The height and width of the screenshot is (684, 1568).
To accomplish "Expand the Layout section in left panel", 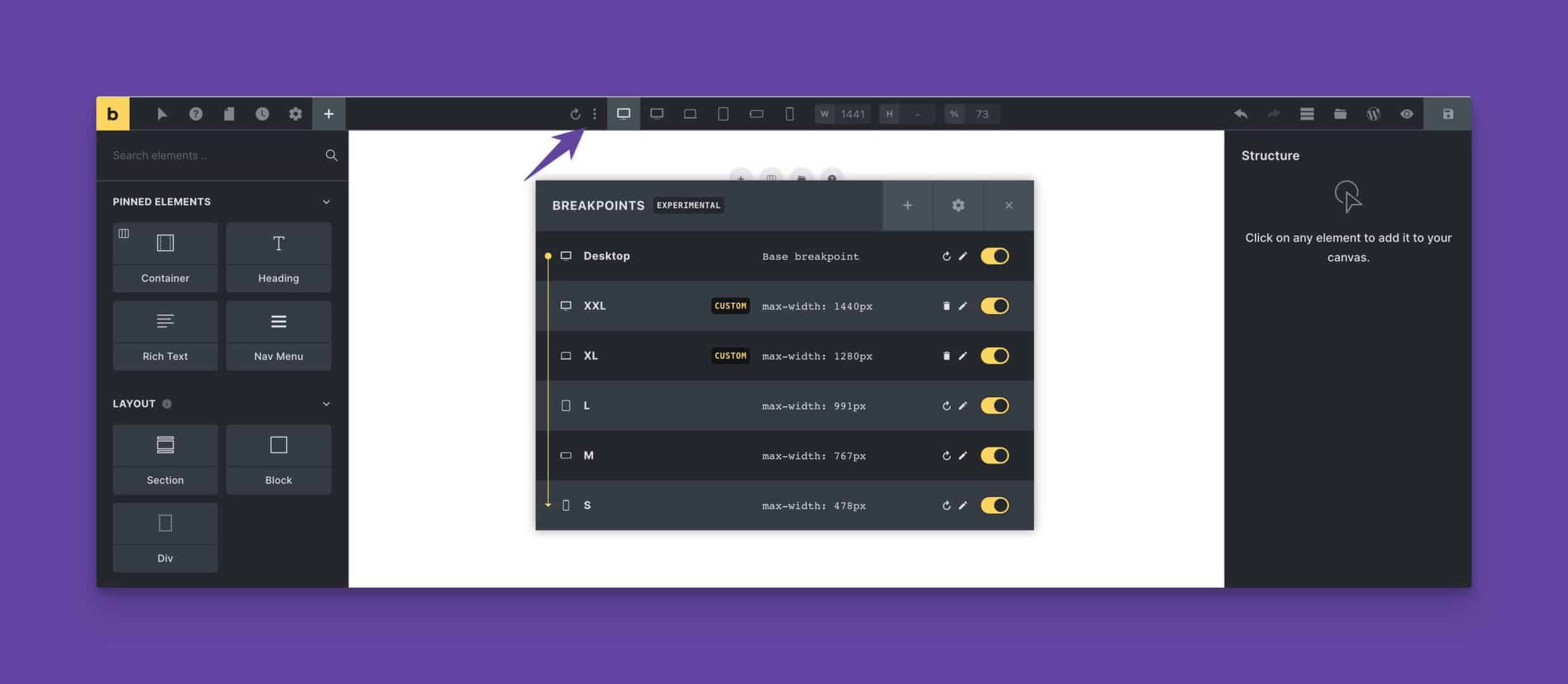I will click(x=327, y=404).
